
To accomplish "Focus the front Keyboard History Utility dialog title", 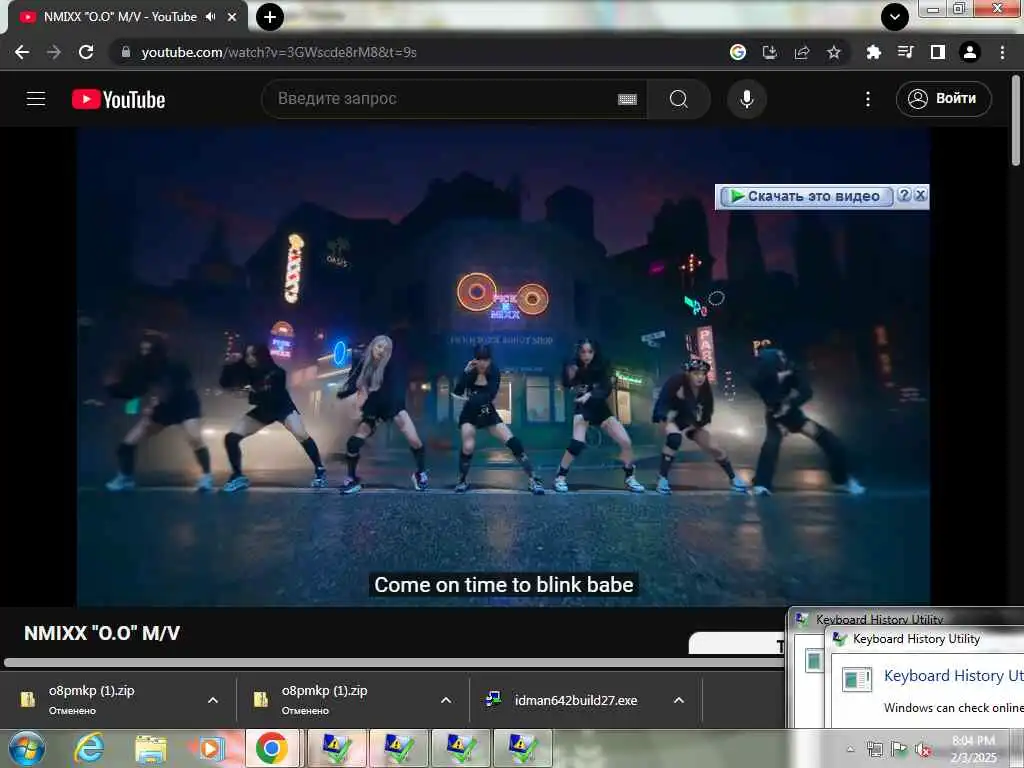I will (916, 639).
